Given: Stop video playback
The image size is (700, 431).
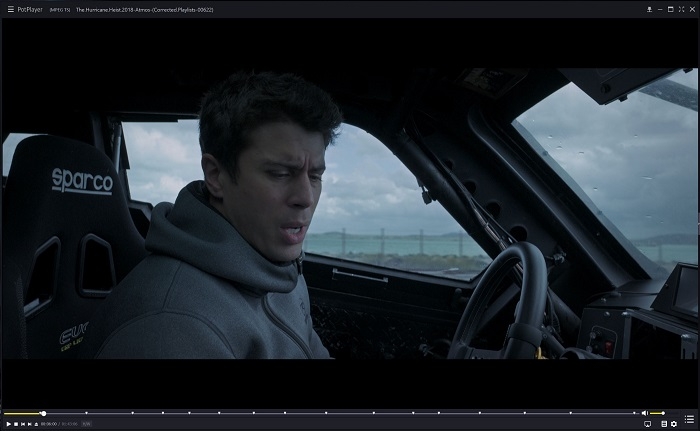Looking at the screenshot, I should coord(14,424).
